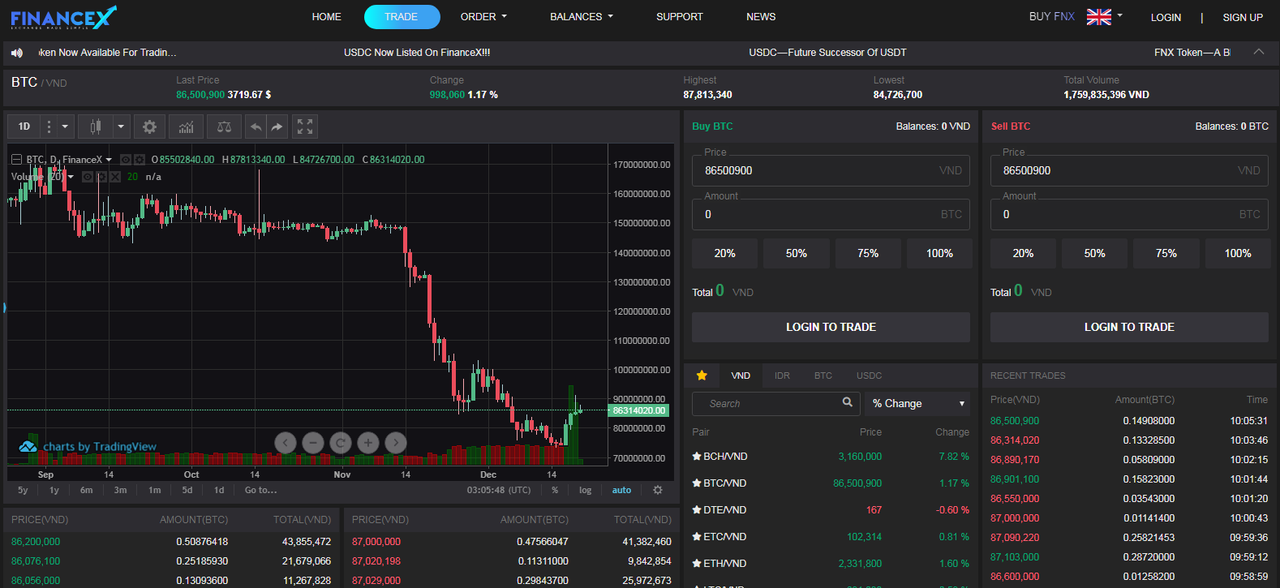Favorite the BTC/VND pair star
1280x588 pixels.
[x=697, y=483]
